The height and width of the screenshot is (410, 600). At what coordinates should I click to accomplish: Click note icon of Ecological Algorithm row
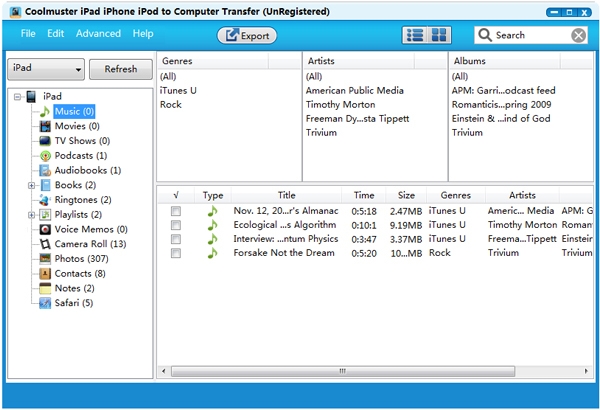coord(212,225)
